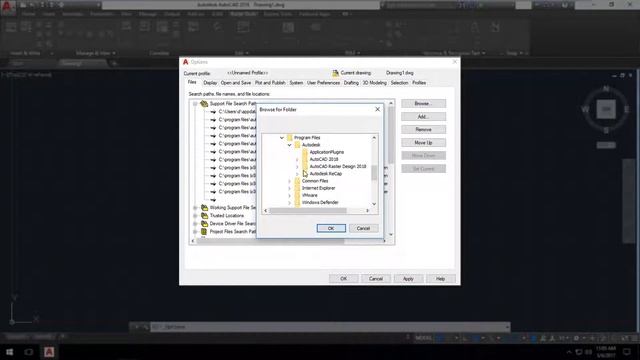Select the Autodesk ReCap folder

pos(326,173)
